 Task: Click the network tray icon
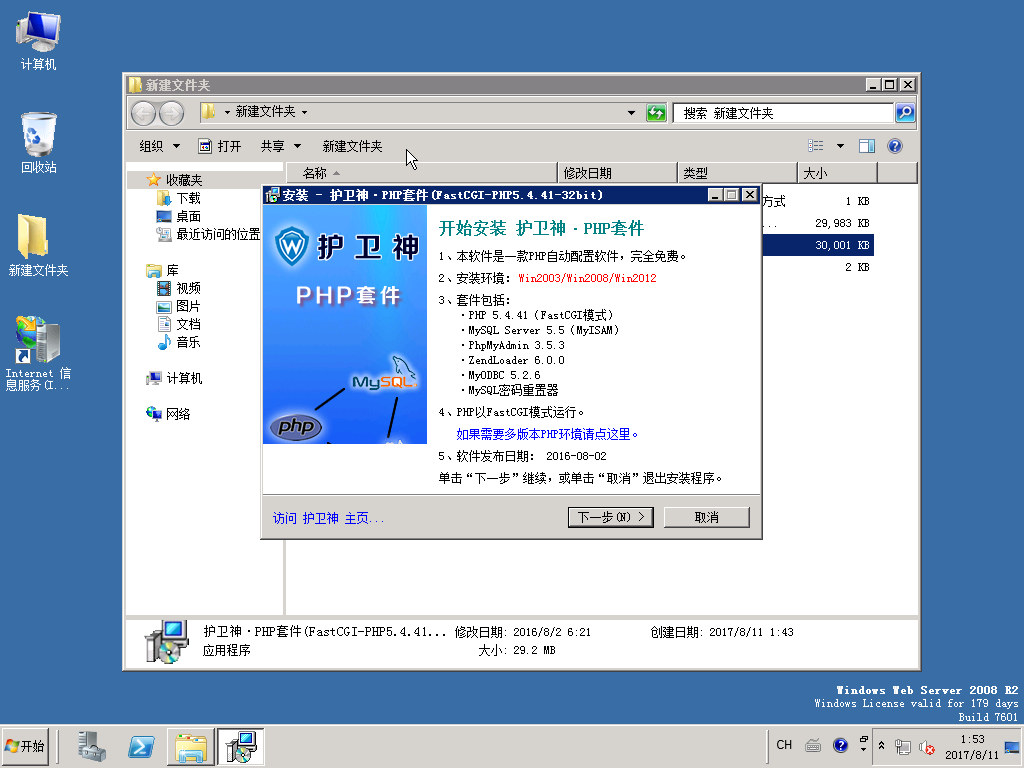[903, 746]
